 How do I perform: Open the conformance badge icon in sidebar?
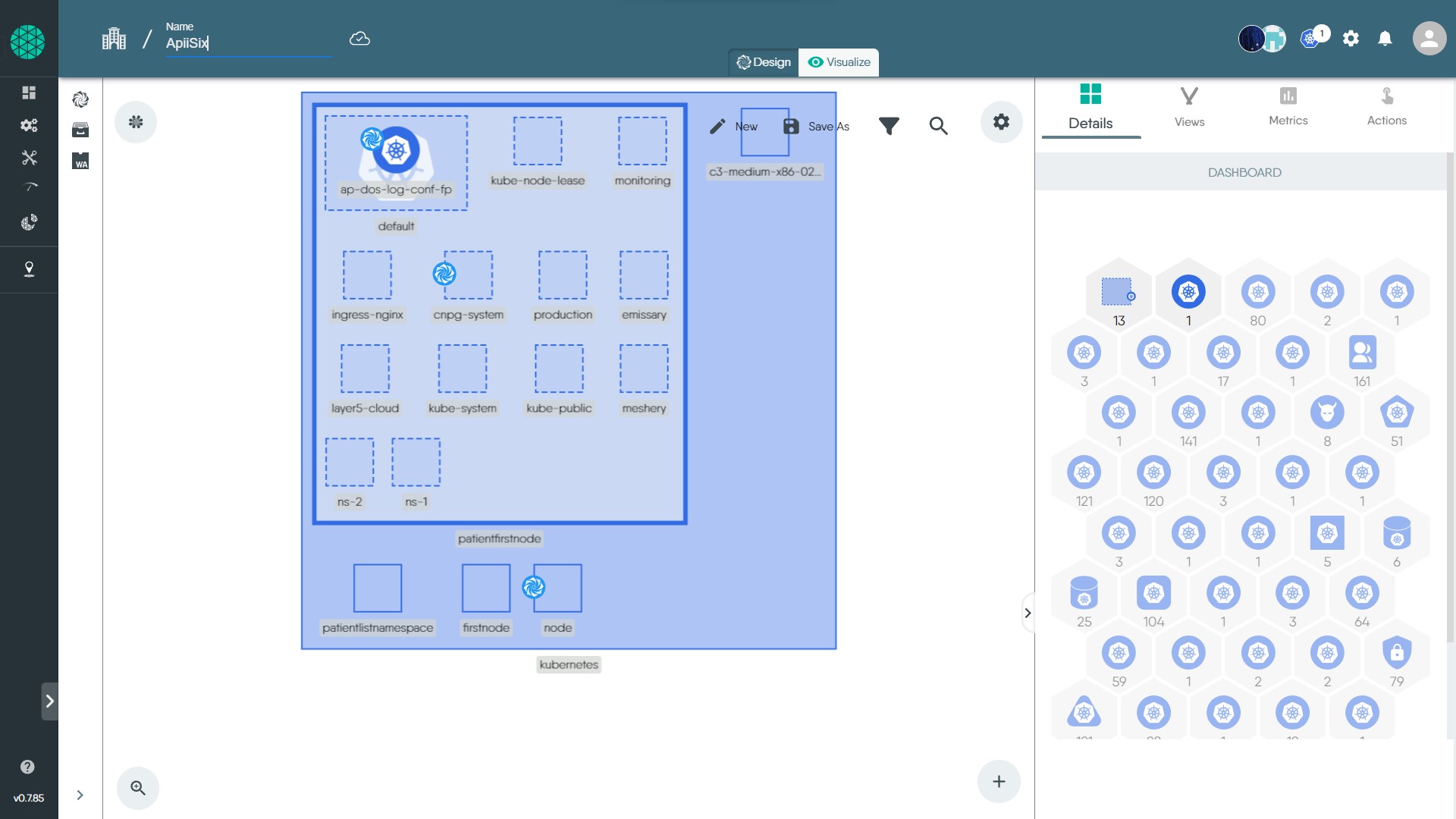[x=29, y=269]
